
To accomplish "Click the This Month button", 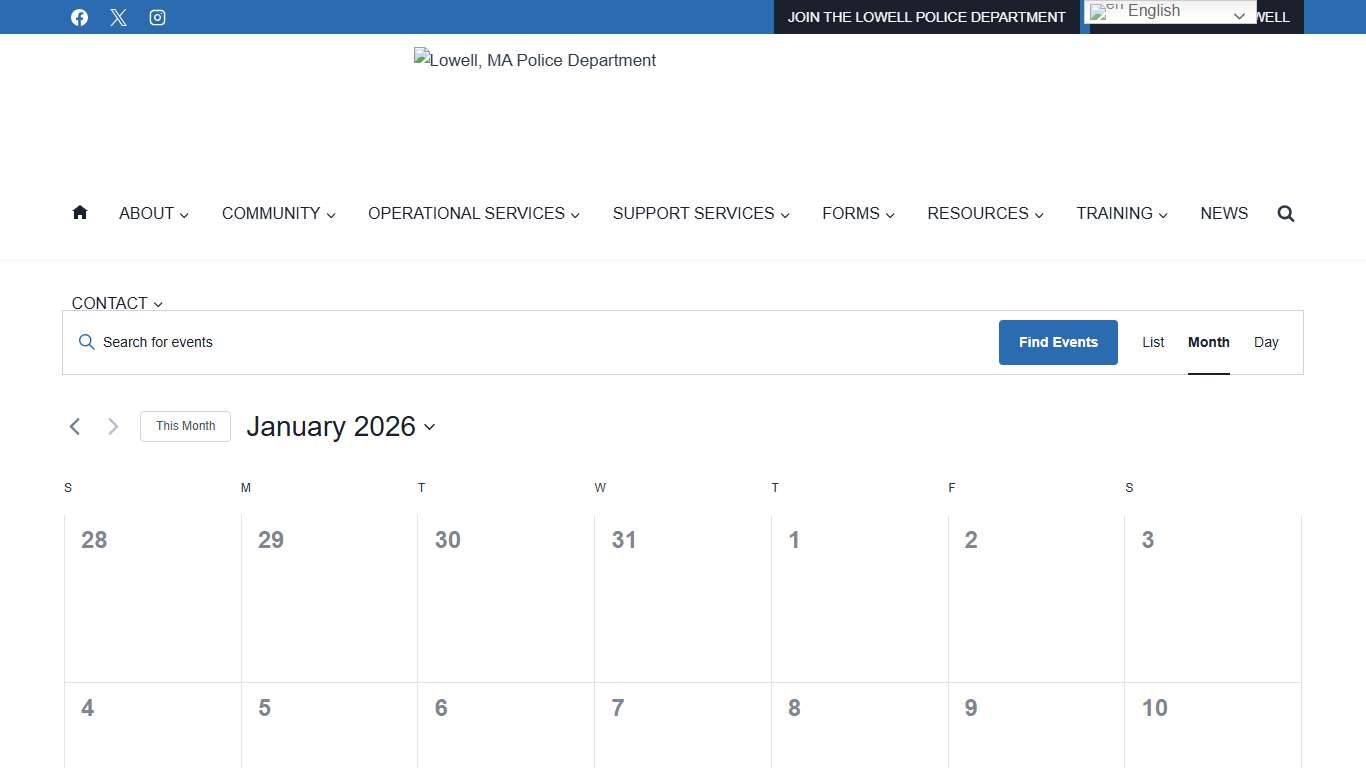I will (185, 426).
